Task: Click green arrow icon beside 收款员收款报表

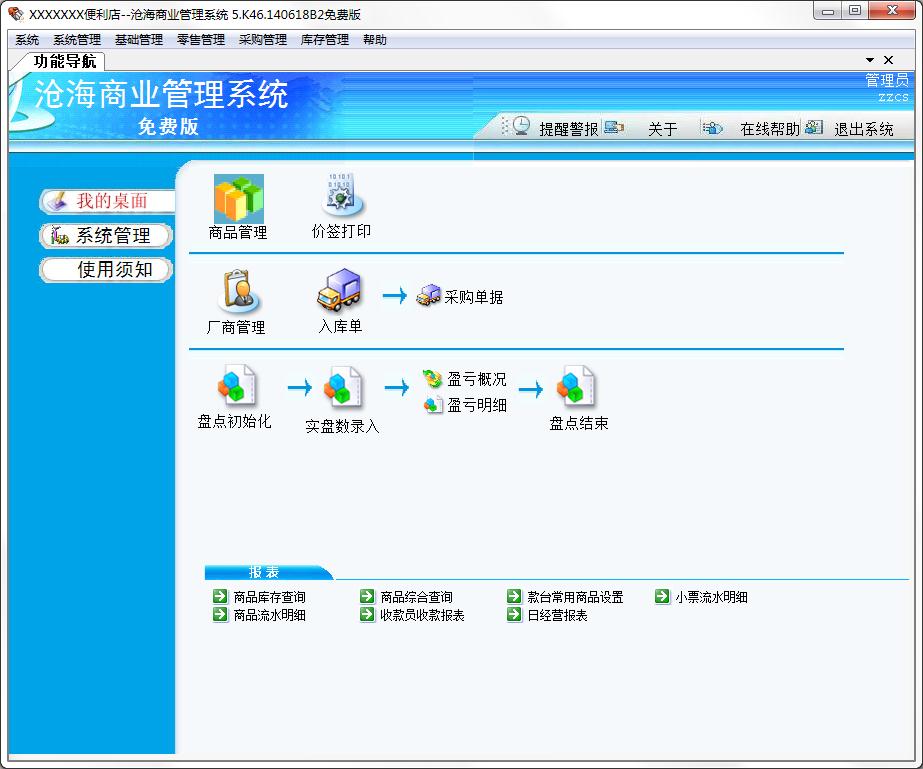Action: [x=367, y=615]
